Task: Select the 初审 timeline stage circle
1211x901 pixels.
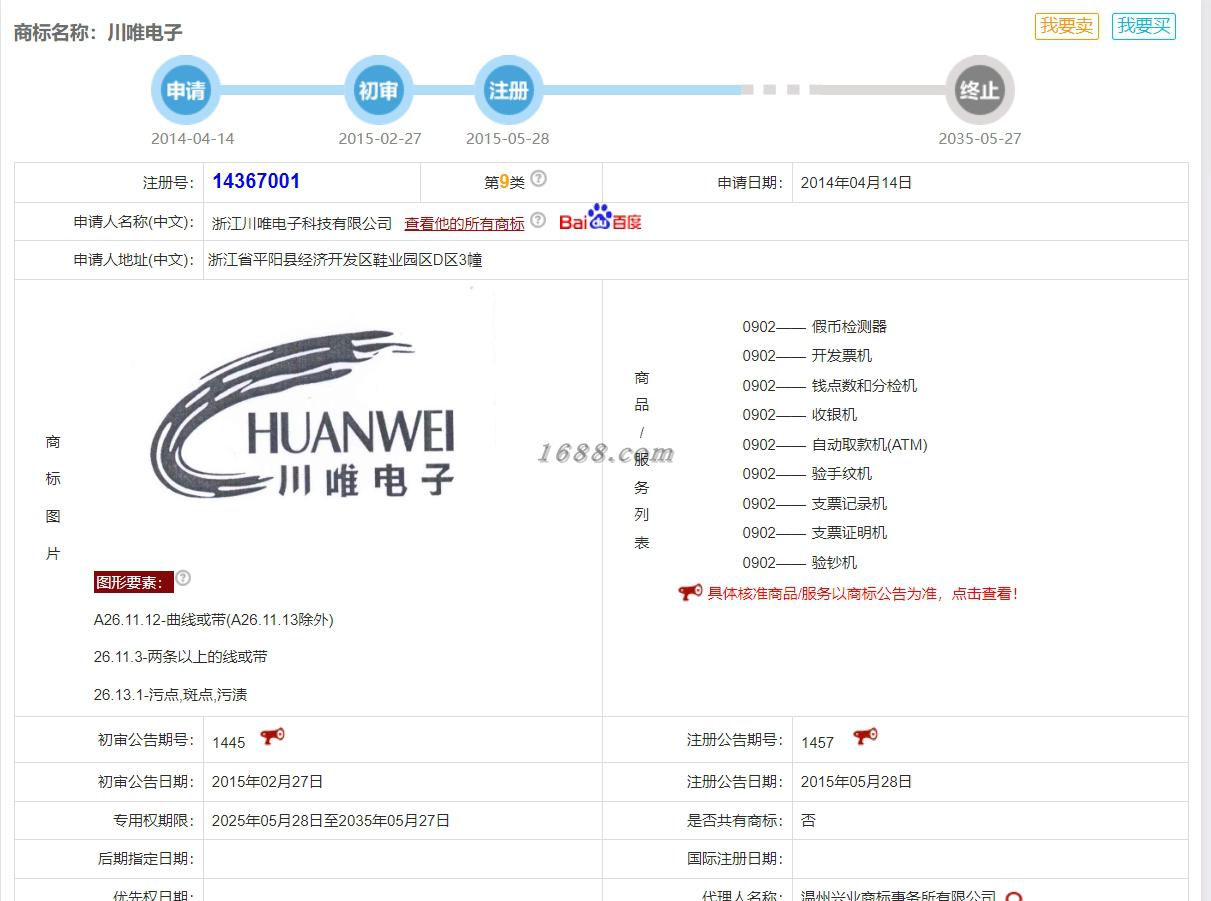Action: (x=378, y=91)
